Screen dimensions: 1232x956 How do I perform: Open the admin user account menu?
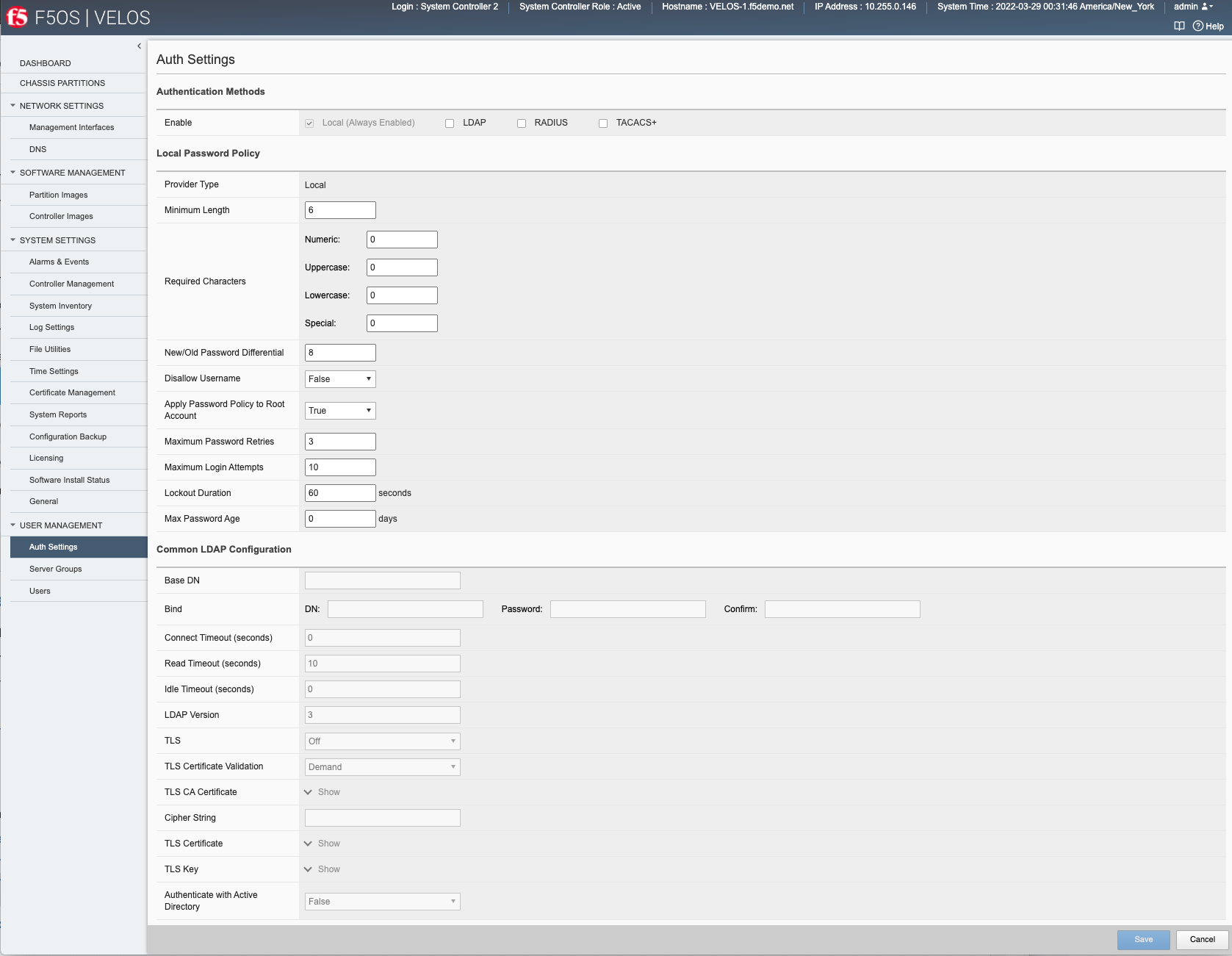coord(1189,7)
